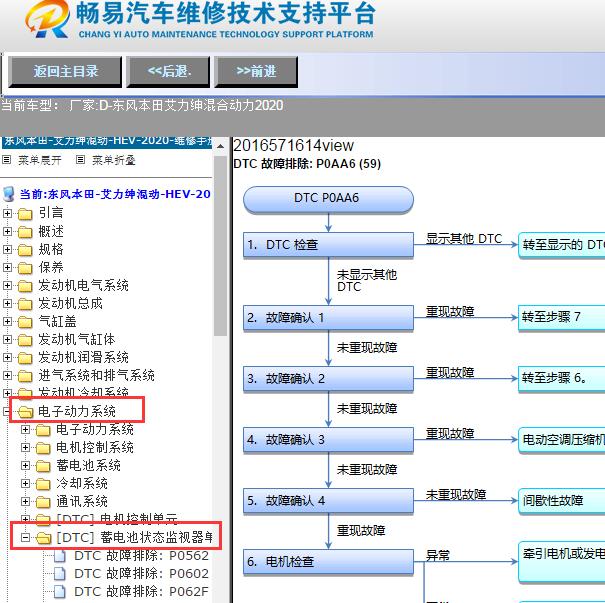Click document icon of DTC 故障排除: P062F
Image resolution: width=605 pixels, height=603 pixels.
pos(59,591)
